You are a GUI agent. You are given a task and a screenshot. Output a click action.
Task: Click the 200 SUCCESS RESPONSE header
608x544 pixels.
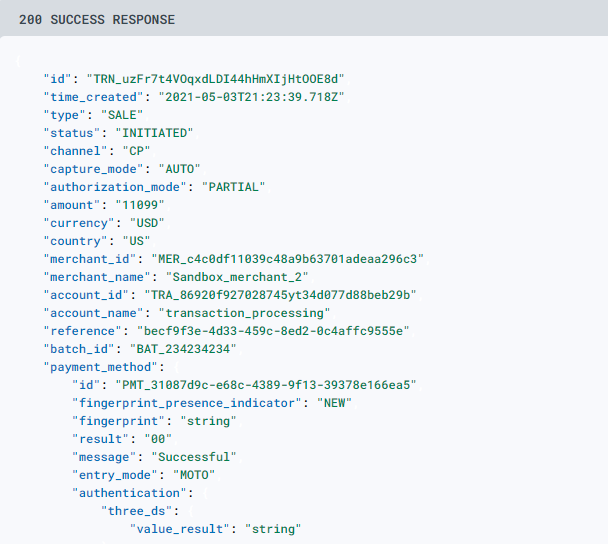[x=97, y=20]
